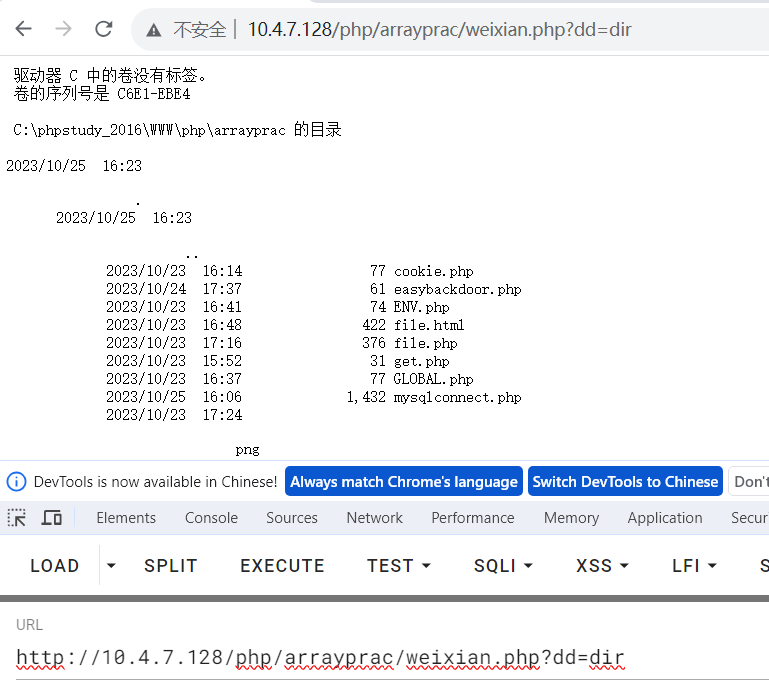
Task: Open the LFI dropdown menu
Action: pos(694,566)
